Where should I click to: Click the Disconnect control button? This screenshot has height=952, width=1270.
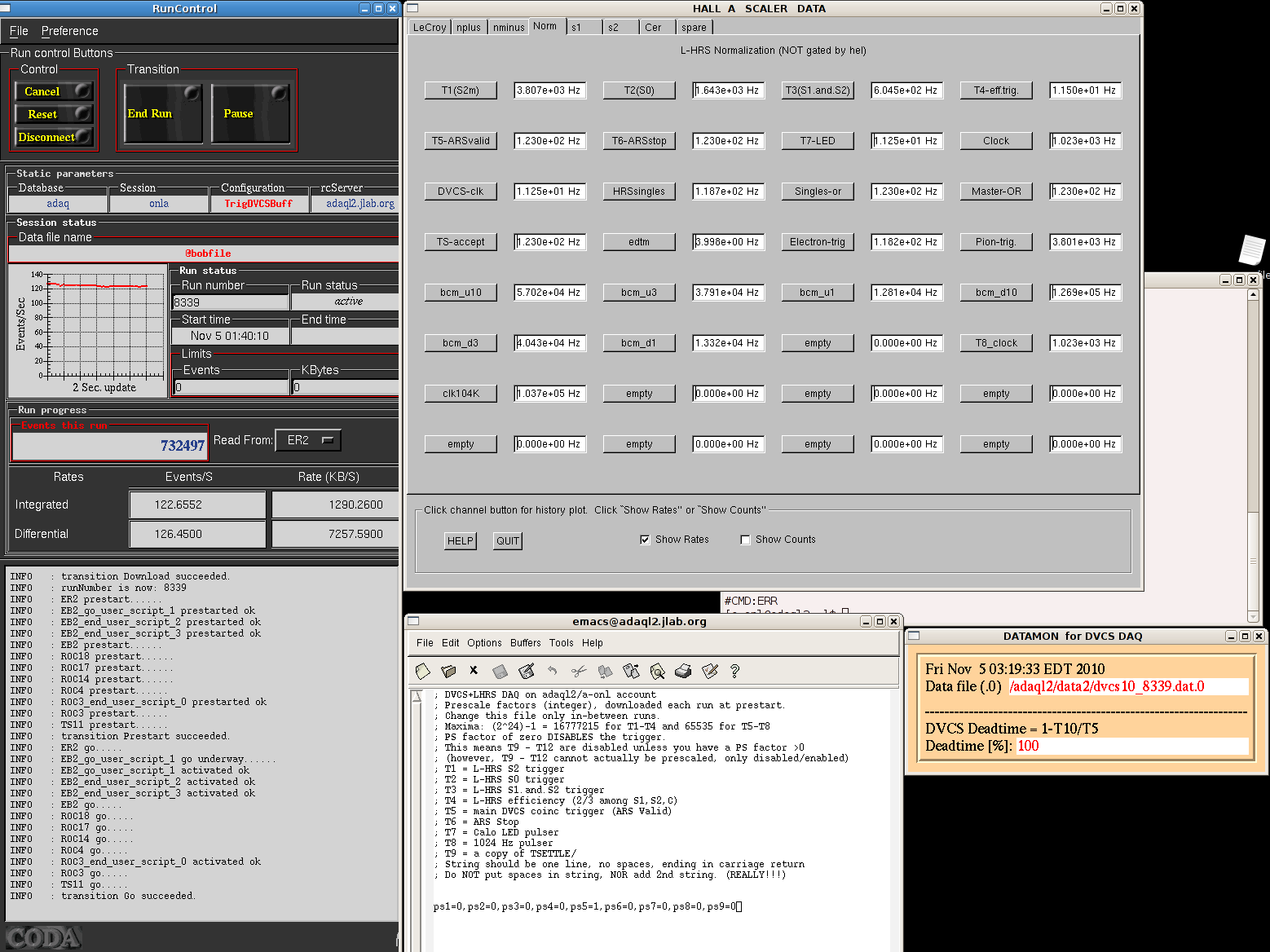click(x=54, y=137)
